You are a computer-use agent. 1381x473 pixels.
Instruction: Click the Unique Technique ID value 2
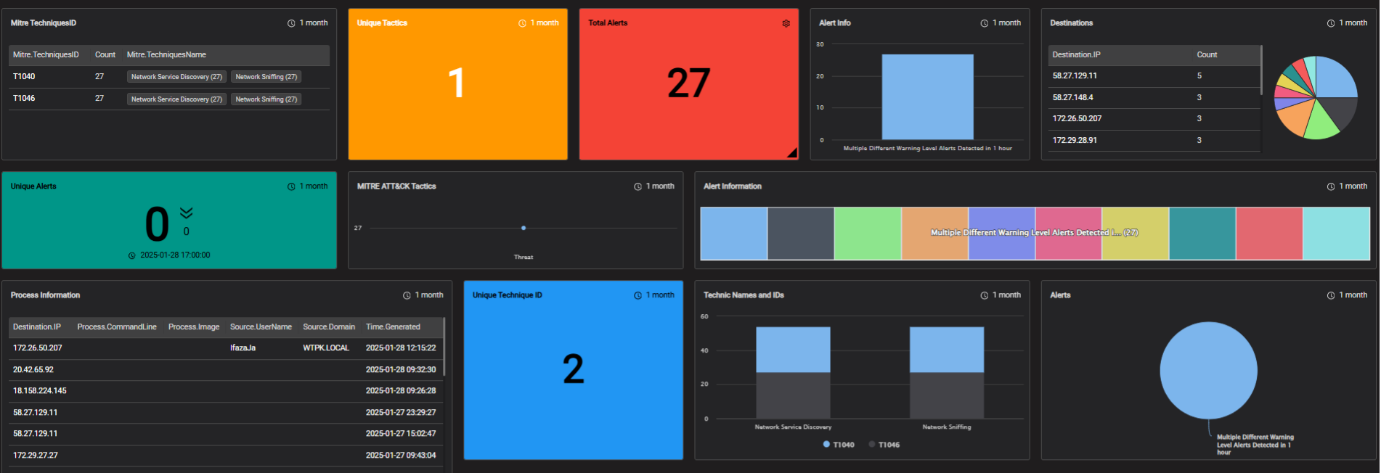[x=573, y=369]
